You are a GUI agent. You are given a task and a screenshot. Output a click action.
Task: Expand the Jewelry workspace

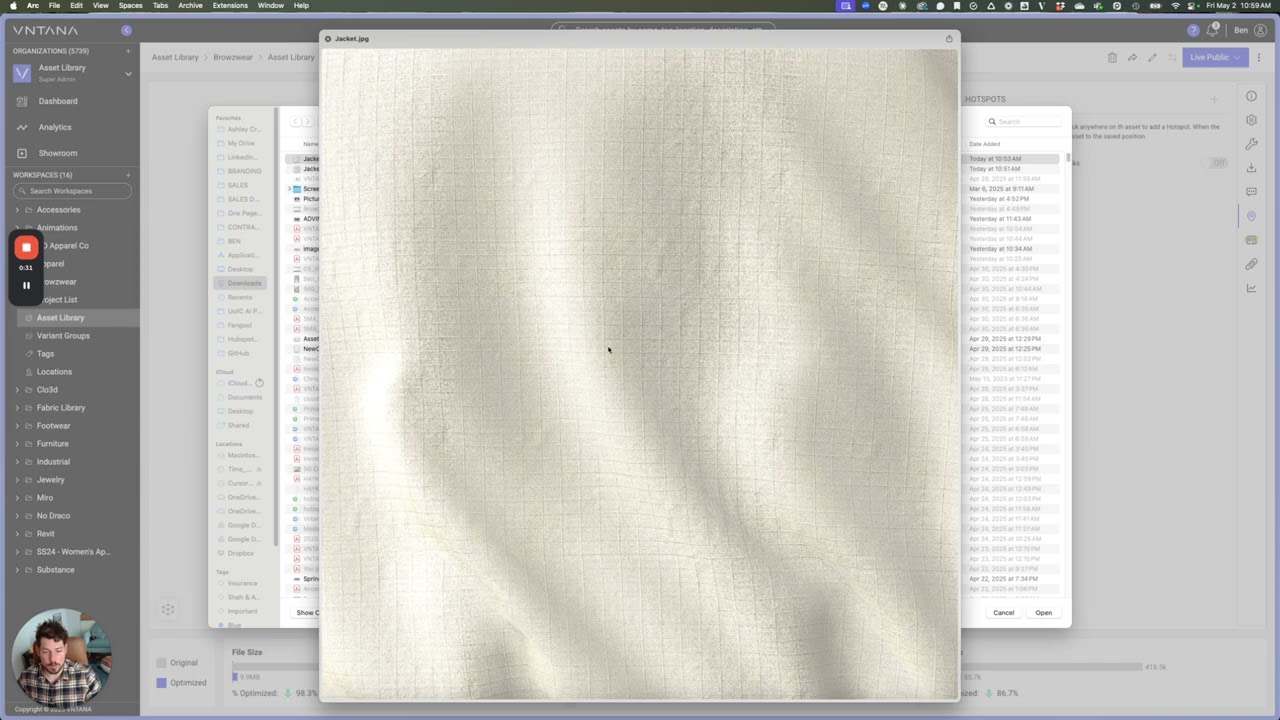tap(17, 480)
